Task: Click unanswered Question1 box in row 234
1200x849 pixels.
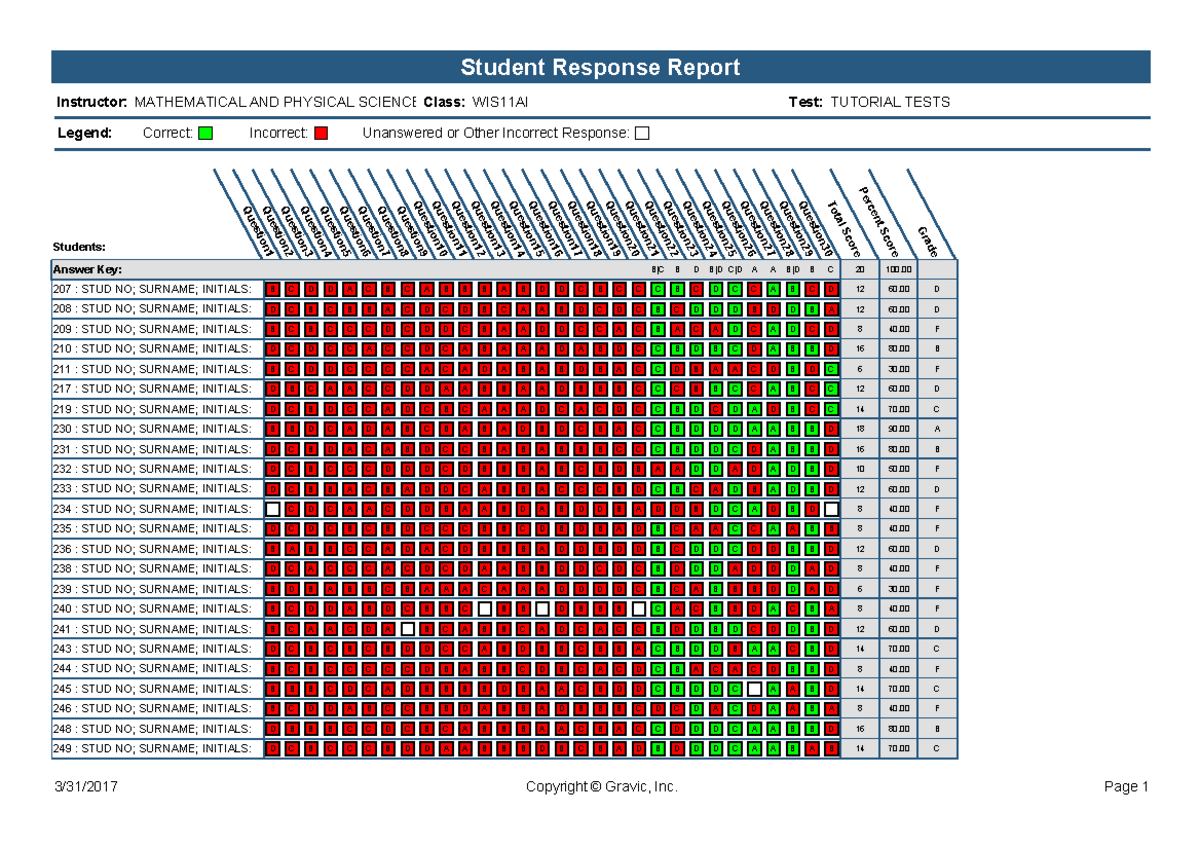Action: click(272, 509)
